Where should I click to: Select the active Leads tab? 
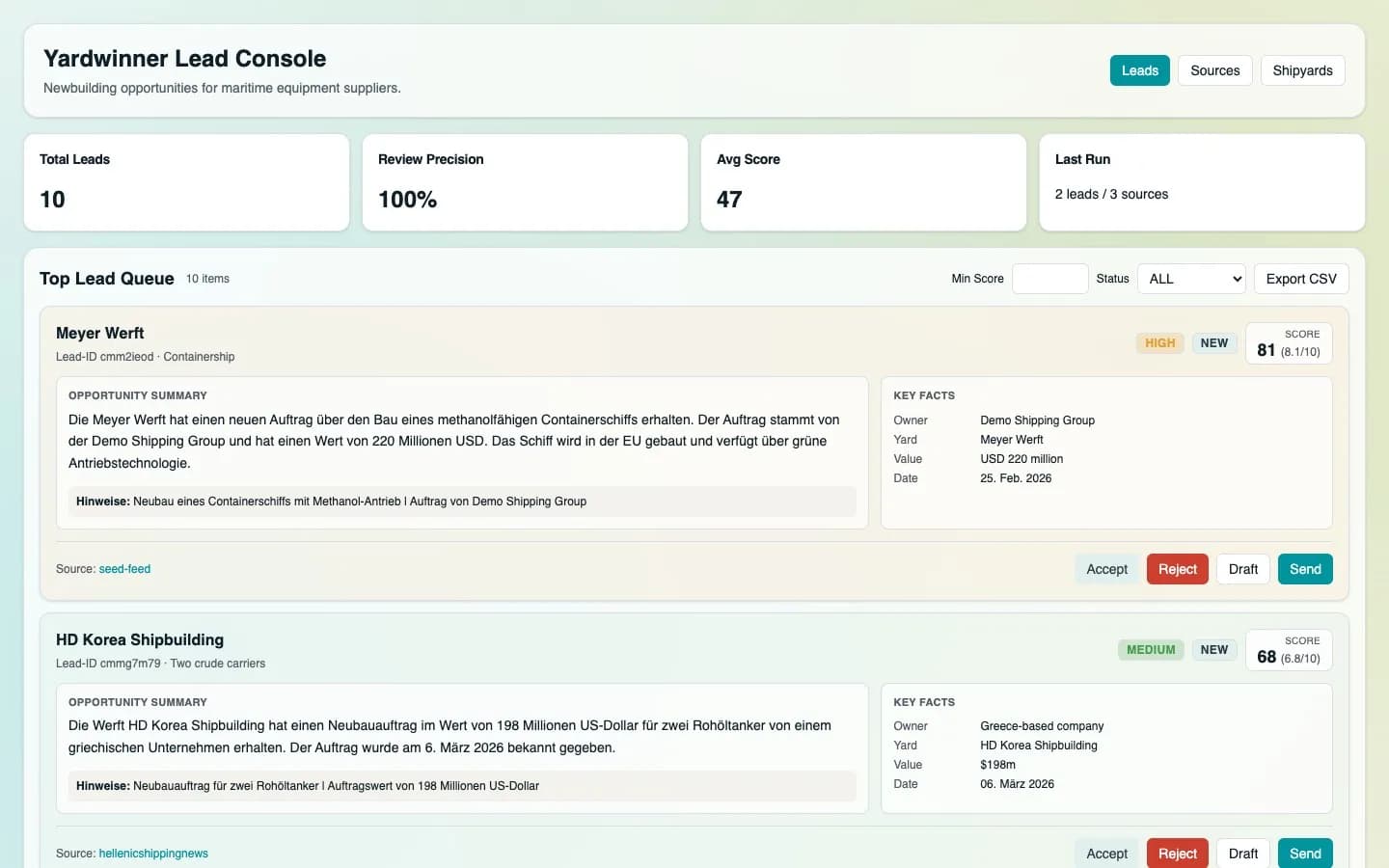tap(1139, 69)
